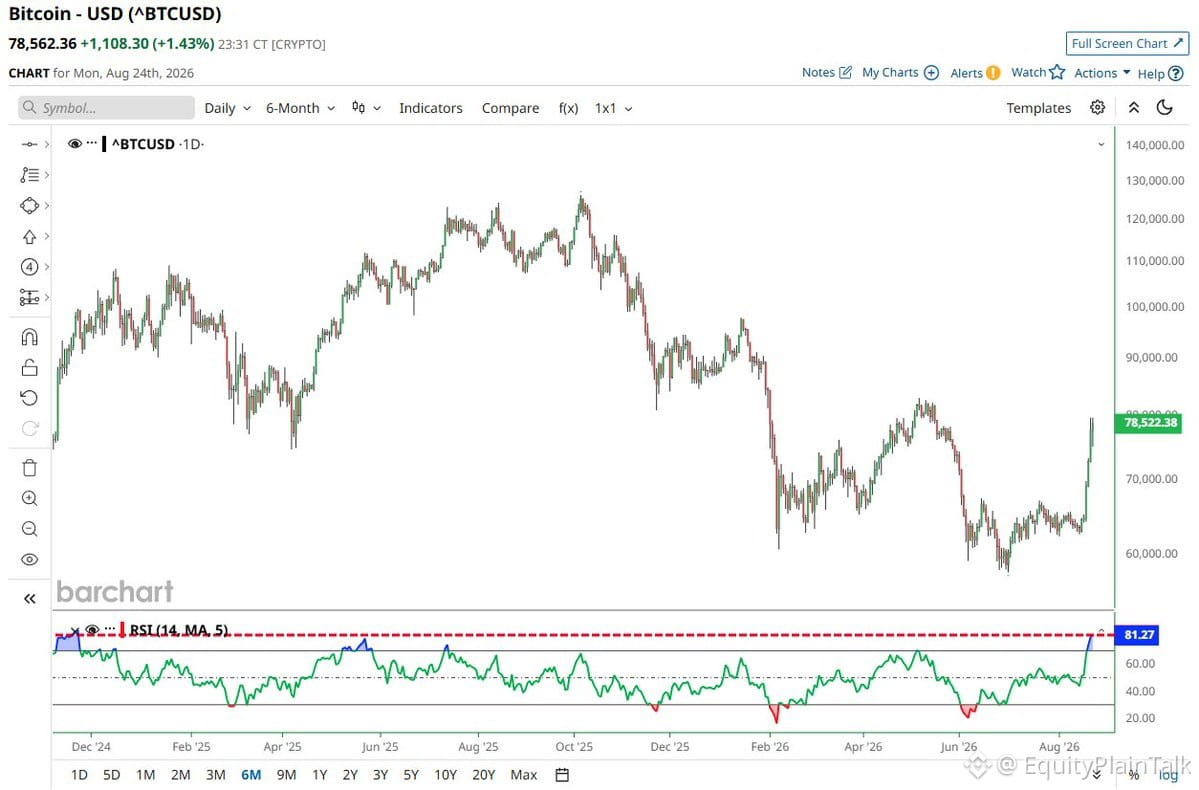This screenshot has width=1199, height=790.
Task: Collapse the chart toolbar with double chevron
Action: 1134,108
